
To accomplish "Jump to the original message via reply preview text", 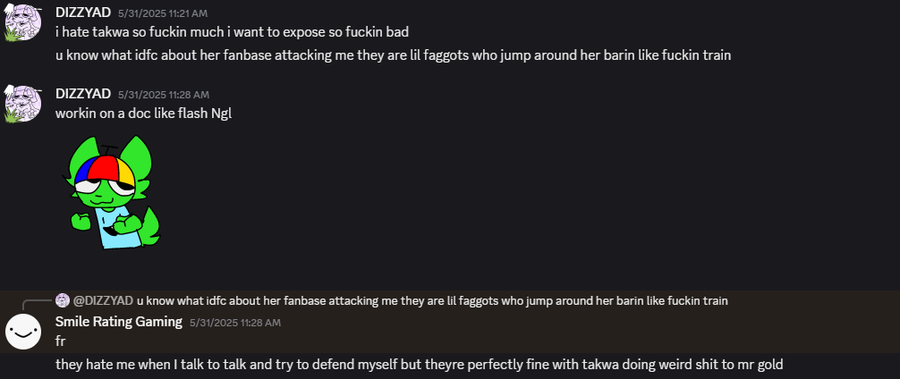I will tap(432, 300).
